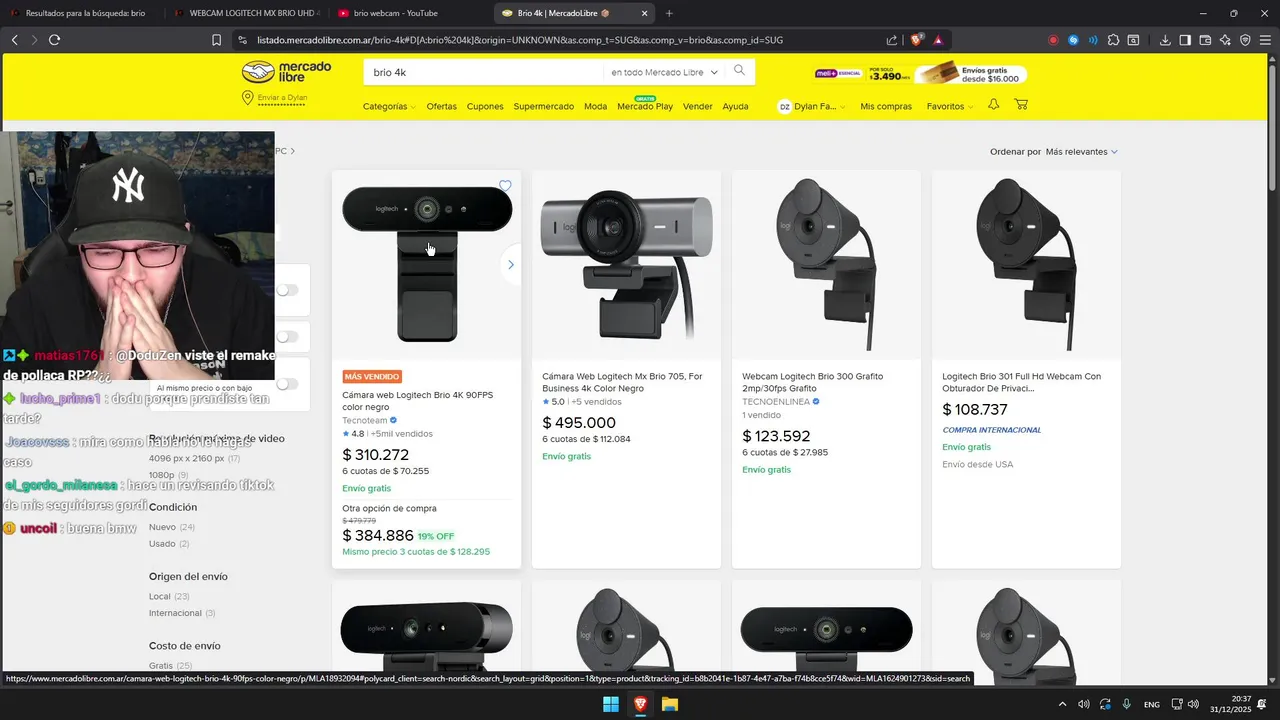Open Brave VPN shield icon

[x=1245, y=40]
